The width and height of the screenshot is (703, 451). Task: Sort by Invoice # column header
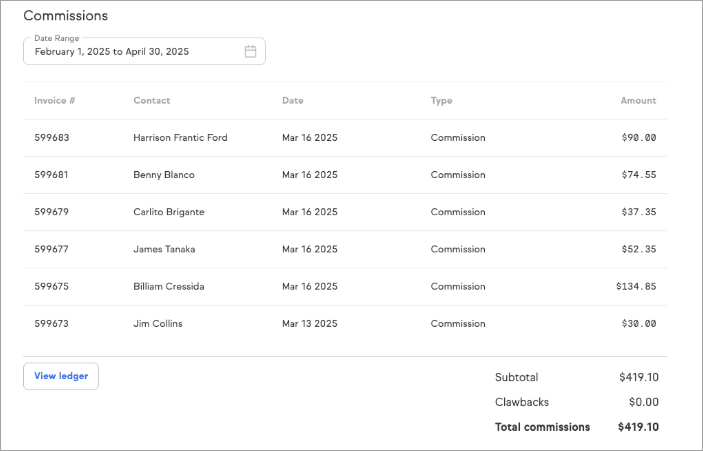coord(55,101)
